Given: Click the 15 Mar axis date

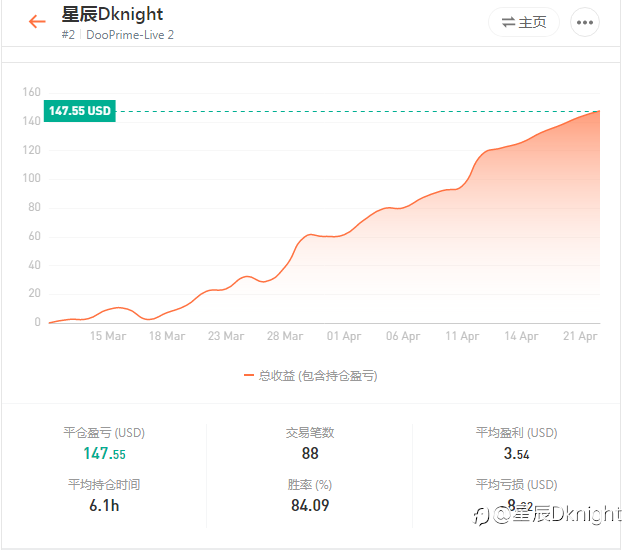Looking at the screenshot, I should [108, 336].
